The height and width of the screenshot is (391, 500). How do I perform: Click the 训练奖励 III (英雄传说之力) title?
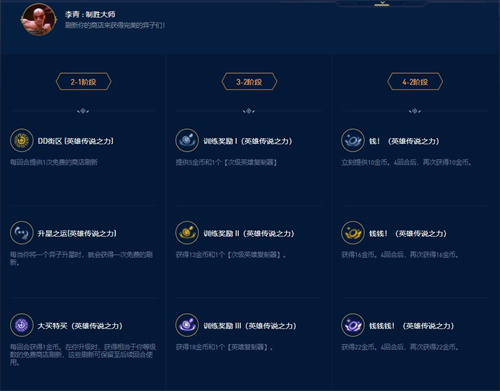click(x=250, y=326)
